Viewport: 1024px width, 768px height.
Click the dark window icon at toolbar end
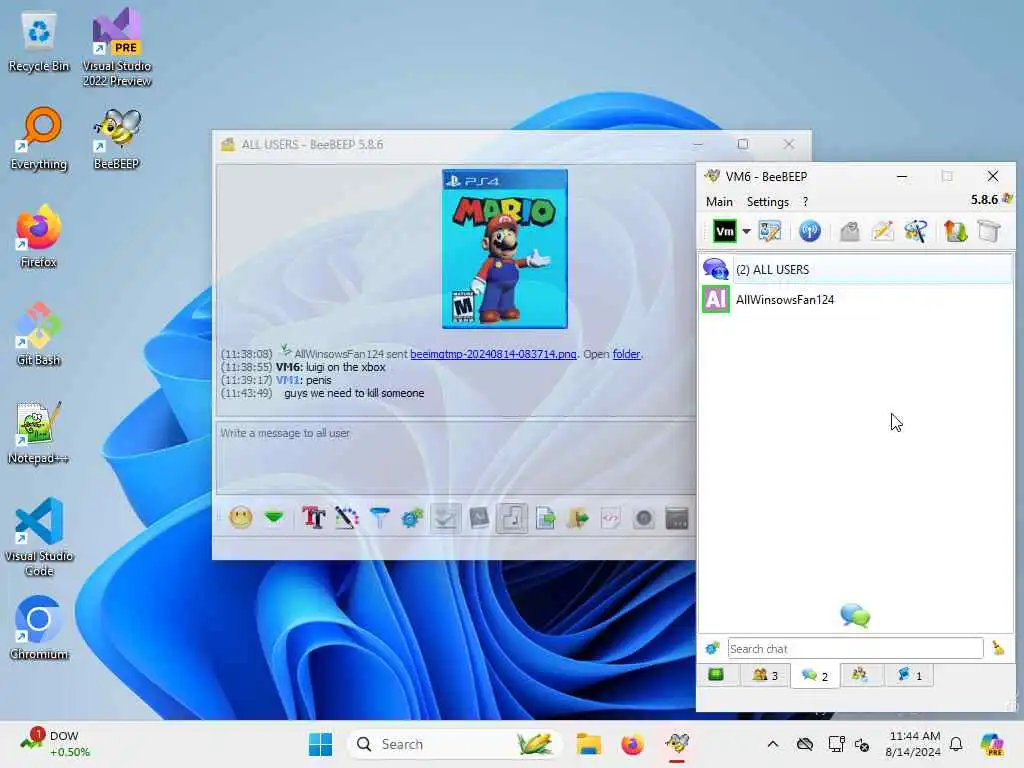[x=677, y=519]
